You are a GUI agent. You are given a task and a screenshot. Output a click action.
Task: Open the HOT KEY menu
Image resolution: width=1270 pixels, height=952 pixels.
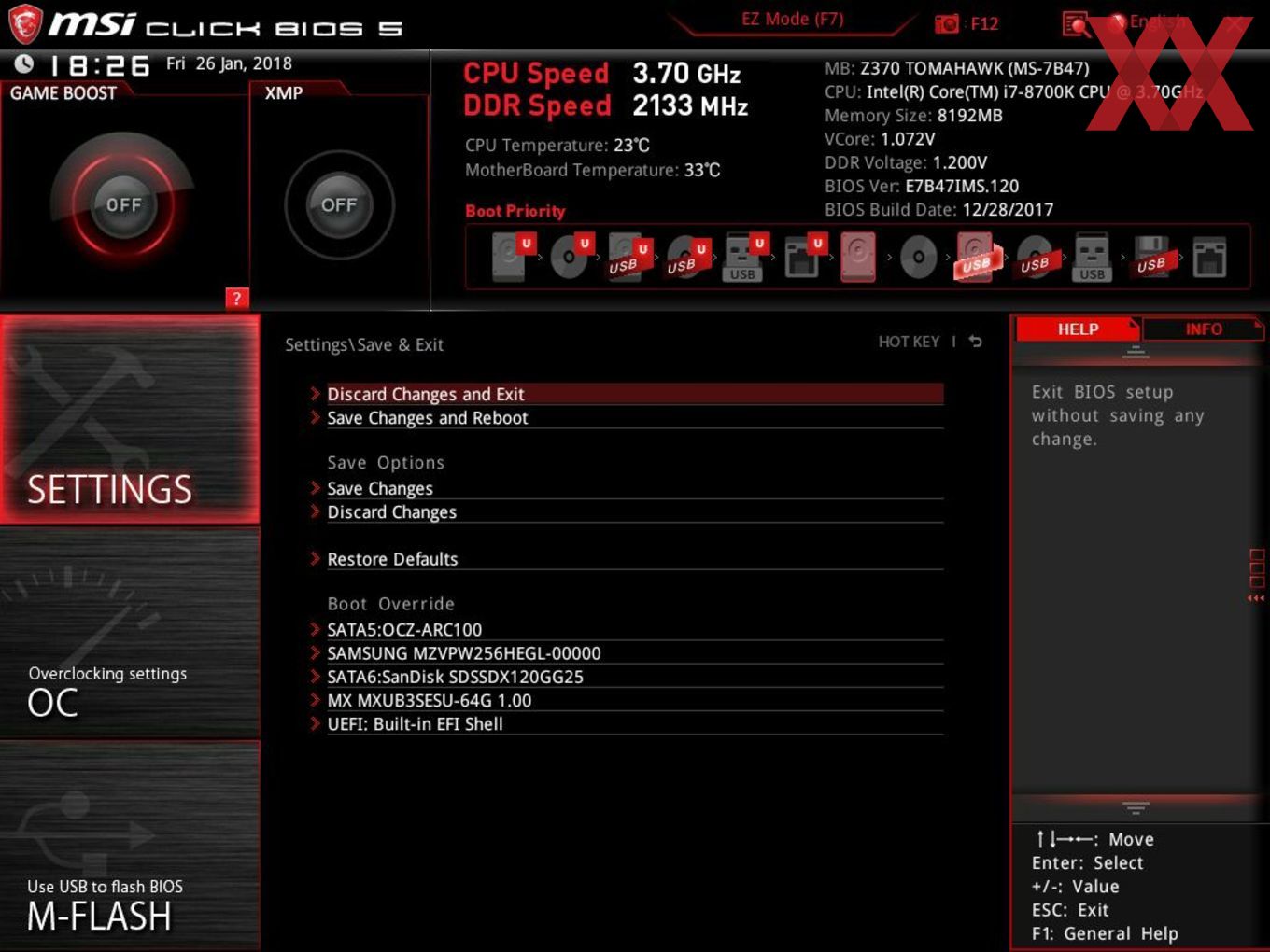point(909,342)
